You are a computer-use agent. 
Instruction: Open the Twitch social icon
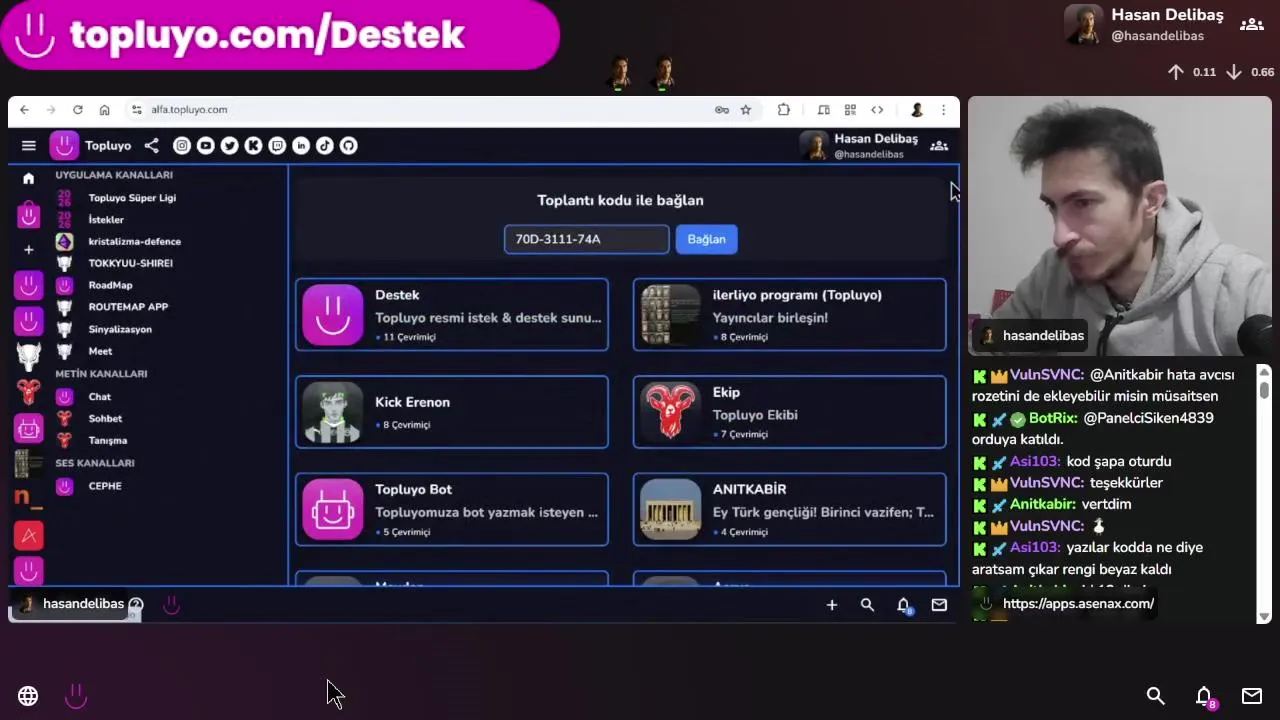coord(277,146)
